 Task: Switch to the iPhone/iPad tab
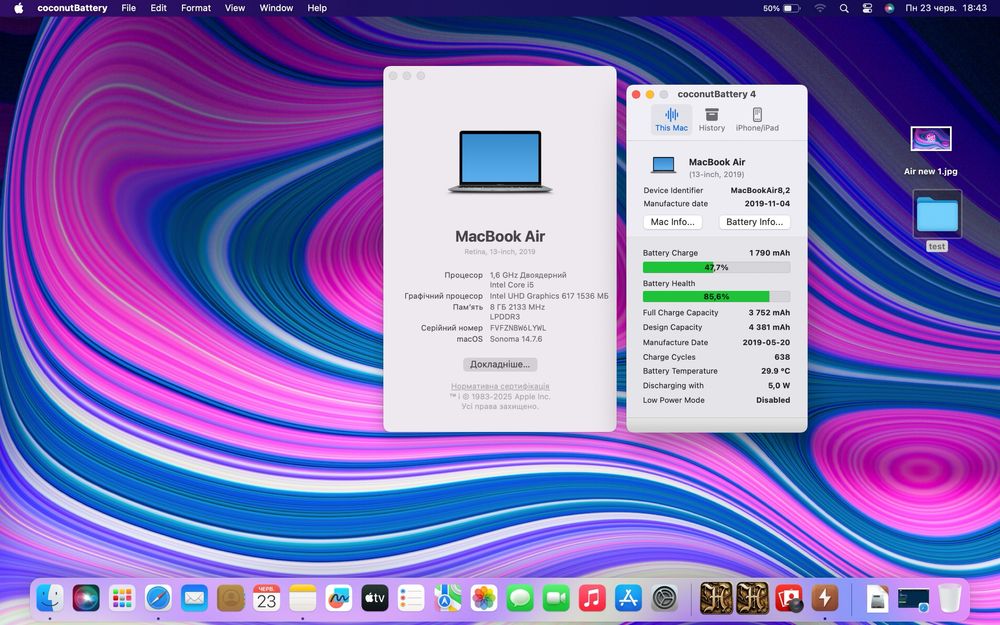(x=757, y=119)
